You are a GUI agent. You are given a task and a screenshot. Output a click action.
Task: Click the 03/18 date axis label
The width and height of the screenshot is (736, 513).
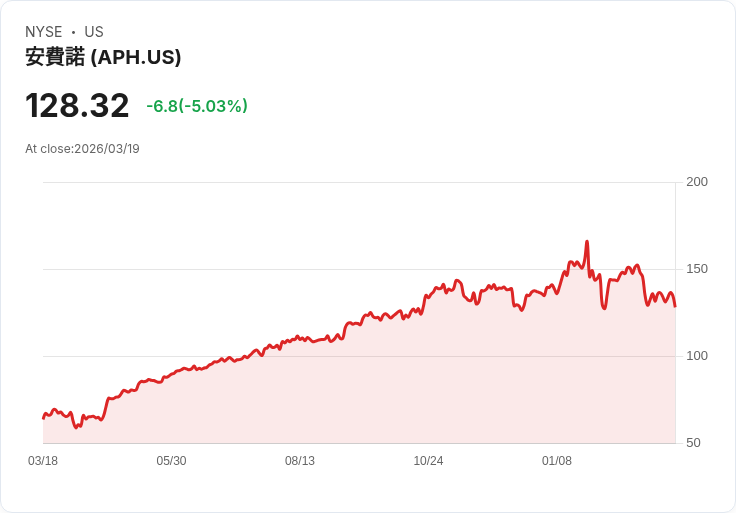tap(43, 461)
